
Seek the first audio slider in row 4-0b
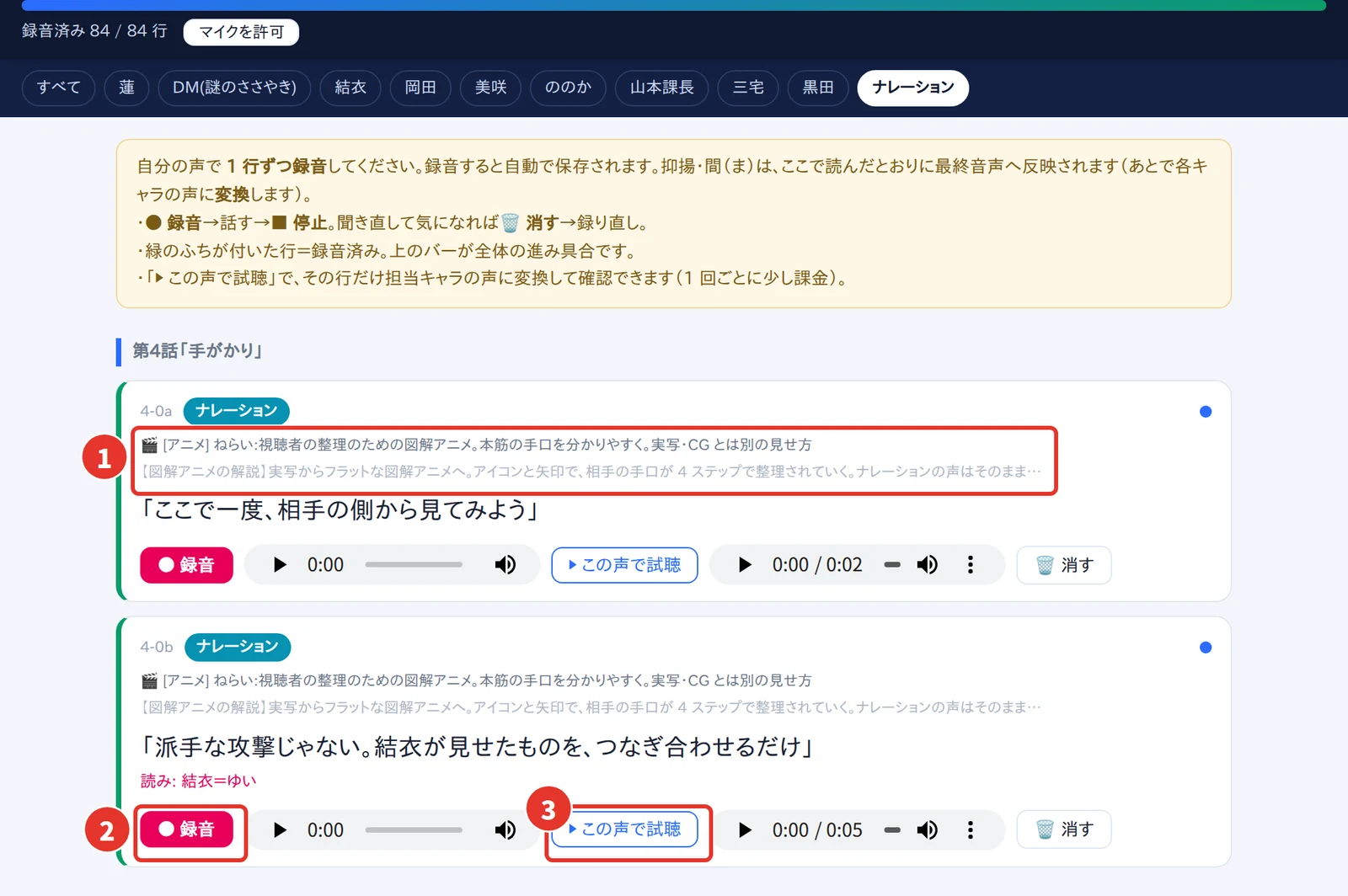414,830
